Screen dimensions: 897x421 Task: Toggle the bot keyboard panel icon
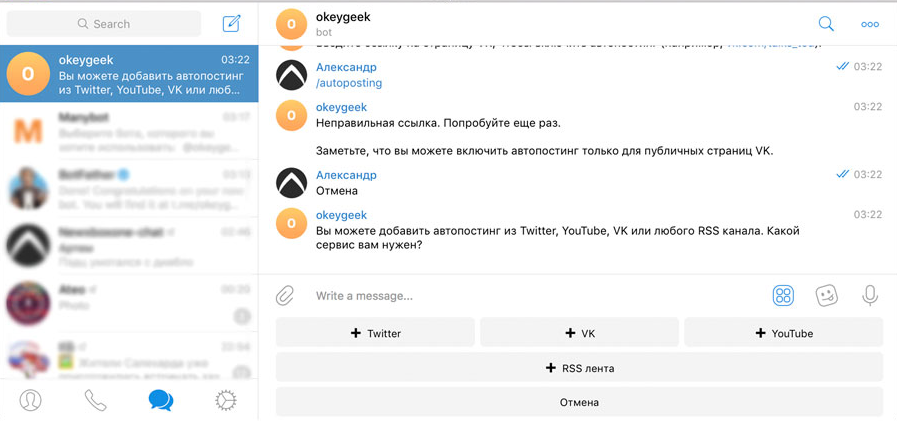point(782,295)
